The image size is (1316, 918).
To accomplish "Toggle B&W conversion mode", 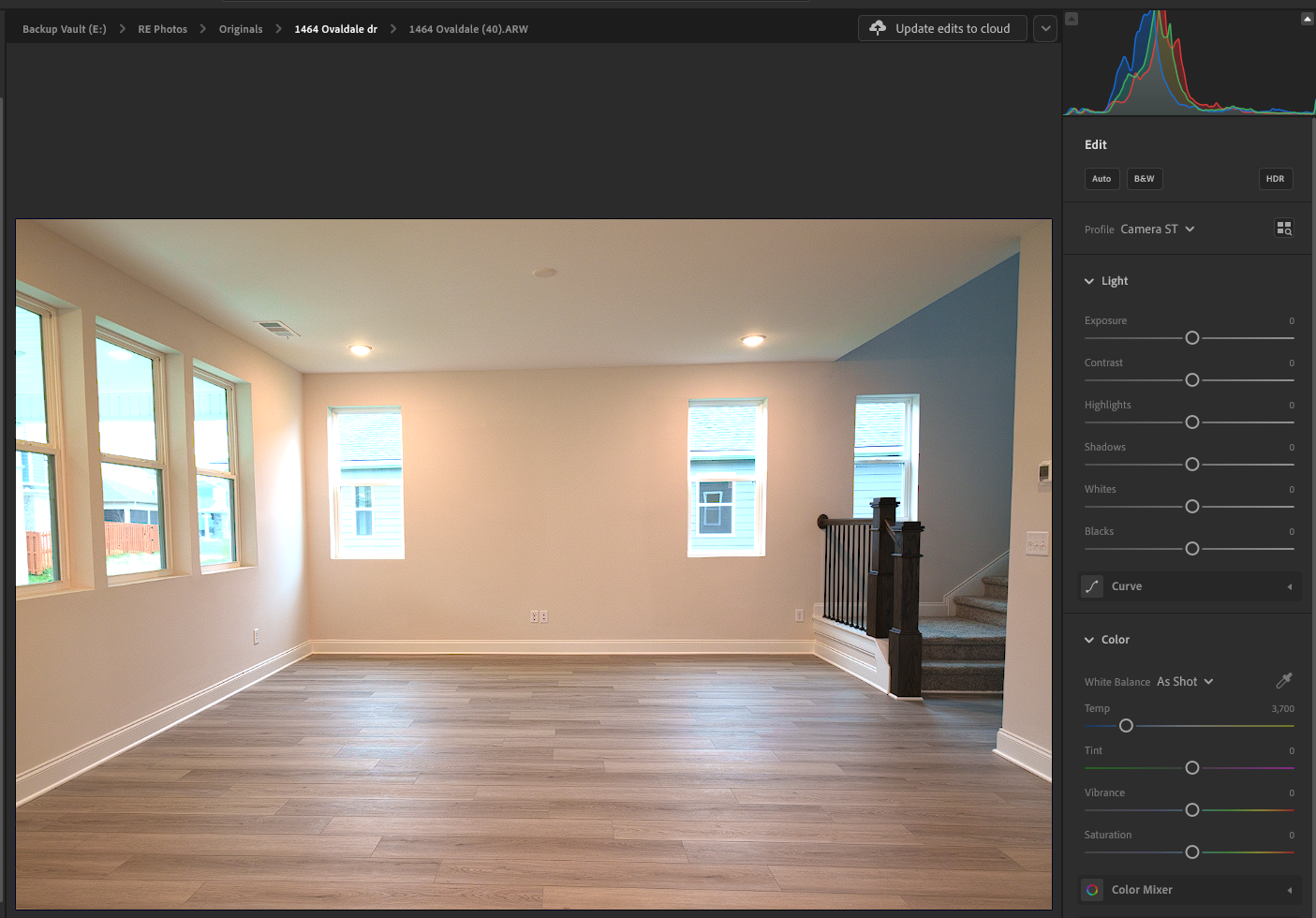I will [1144, 178].
